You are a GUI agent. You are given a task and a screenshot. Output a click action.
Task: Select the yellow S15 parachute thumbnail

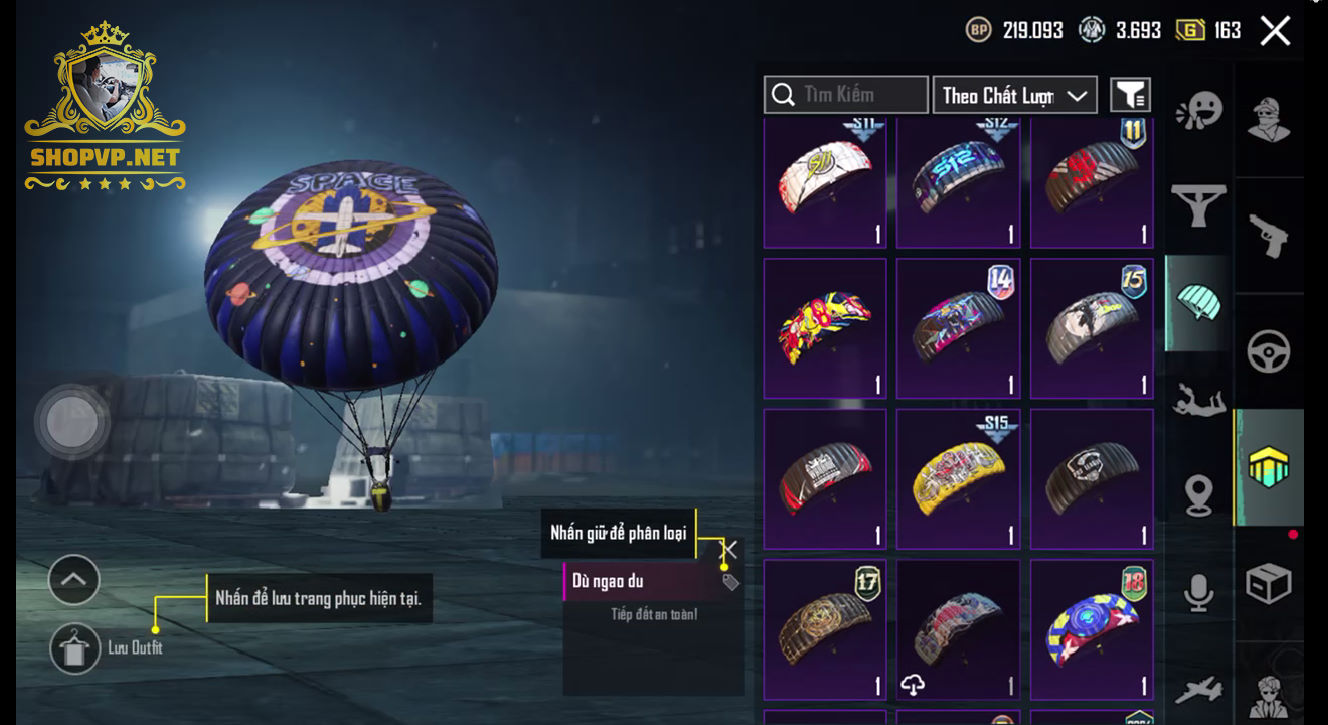[x=958, y=479]
